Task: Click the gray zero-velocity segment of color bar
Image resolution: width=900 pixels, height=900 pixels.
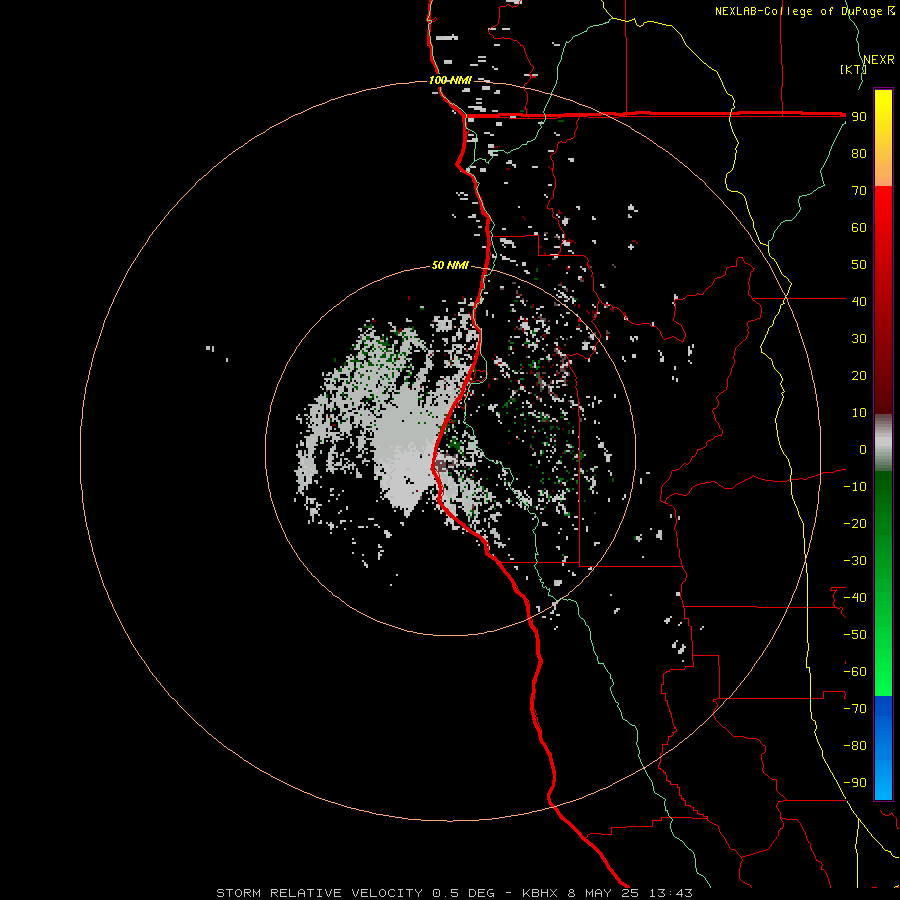Action: click(x=883, y=443)
